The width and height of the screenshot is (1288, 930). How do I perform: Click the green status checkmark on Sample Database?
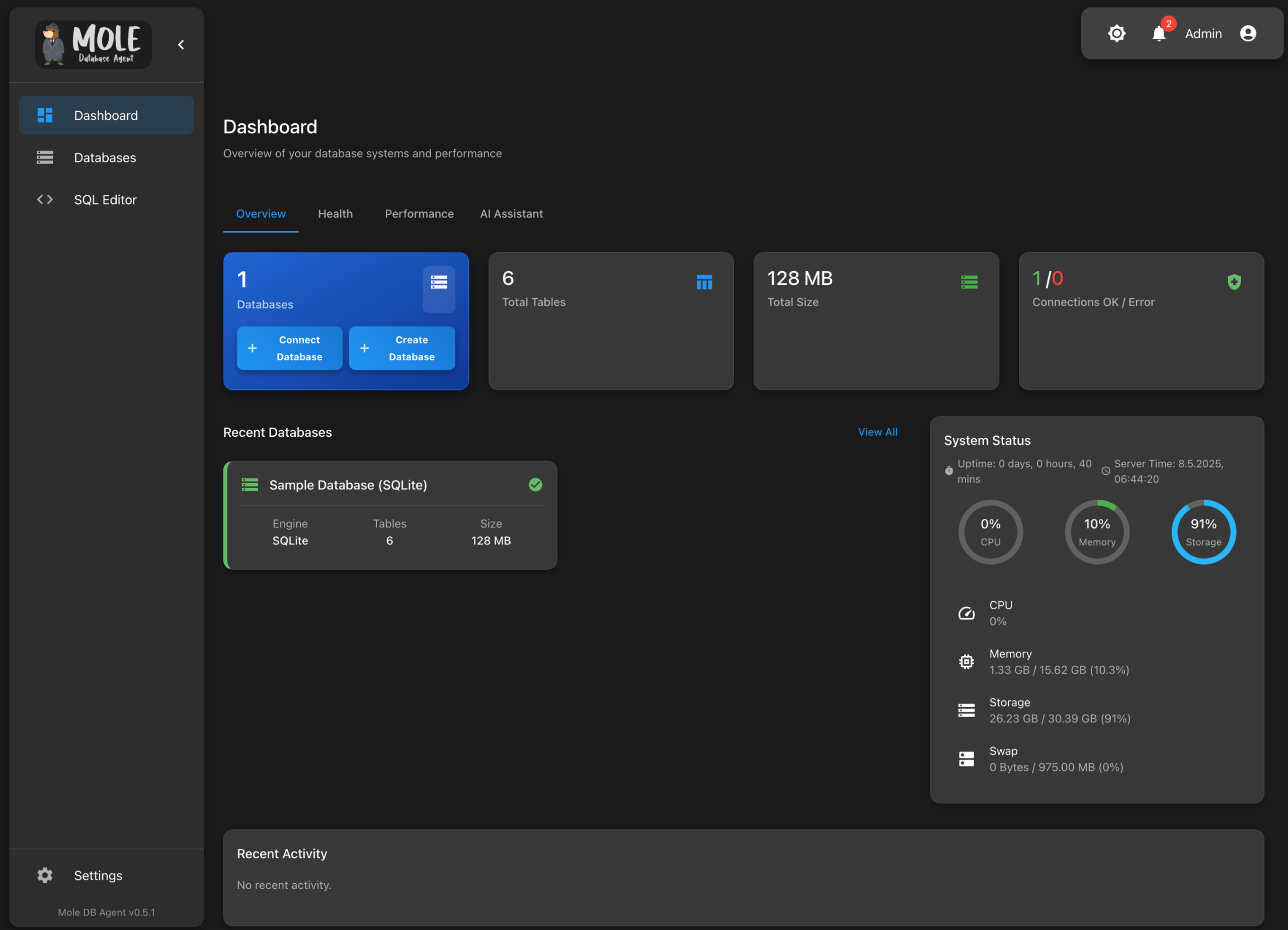[535, 485]
